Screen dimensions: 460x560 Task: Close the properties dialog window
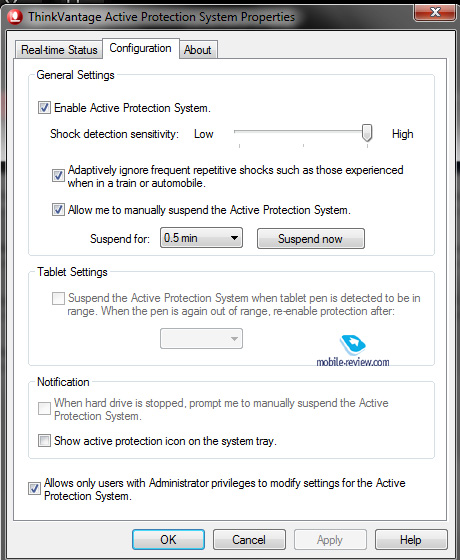pyautogui.click(x=435, y=13)
